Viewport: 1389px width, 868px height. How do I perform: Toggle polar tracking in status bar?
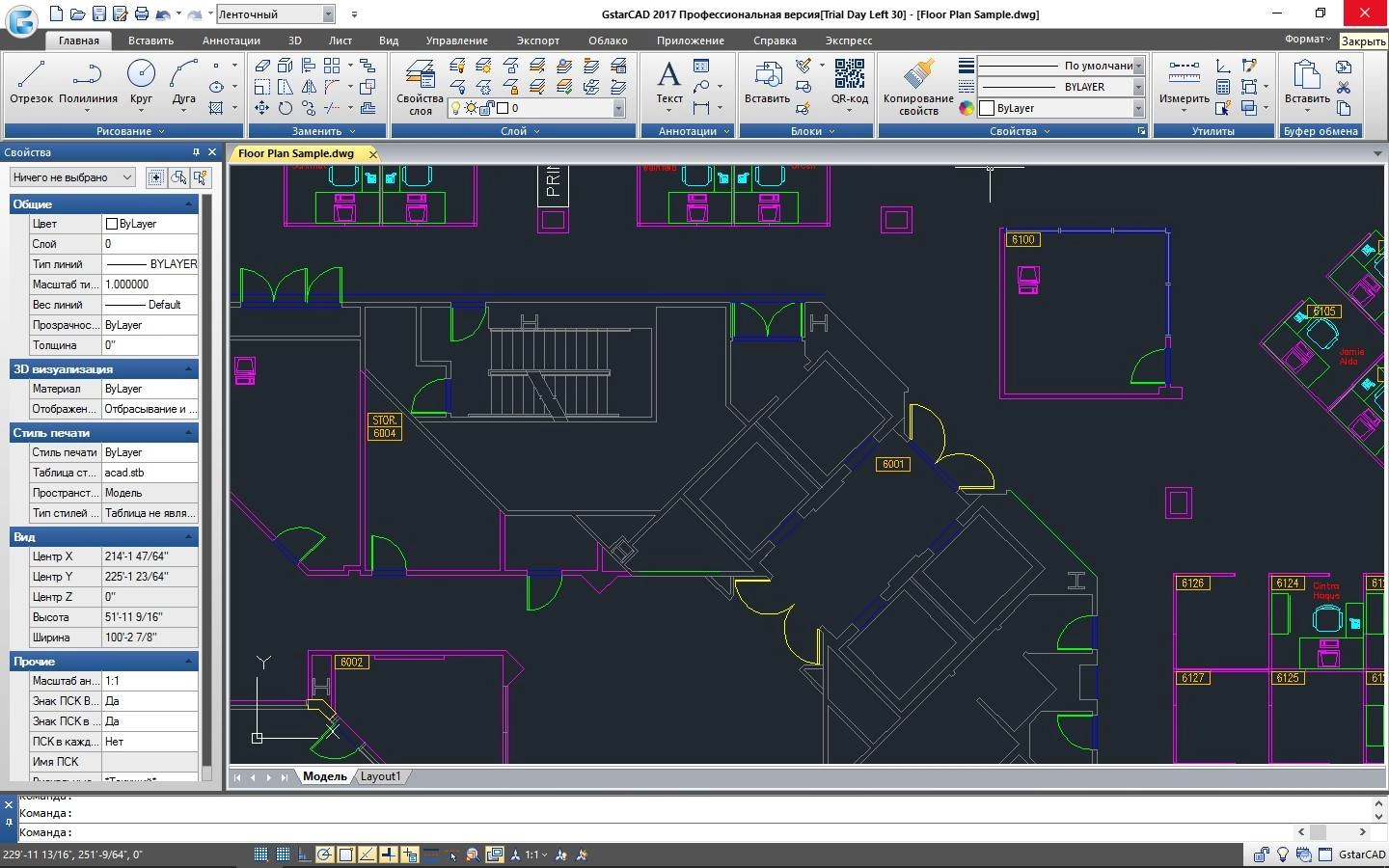(325, 854)
